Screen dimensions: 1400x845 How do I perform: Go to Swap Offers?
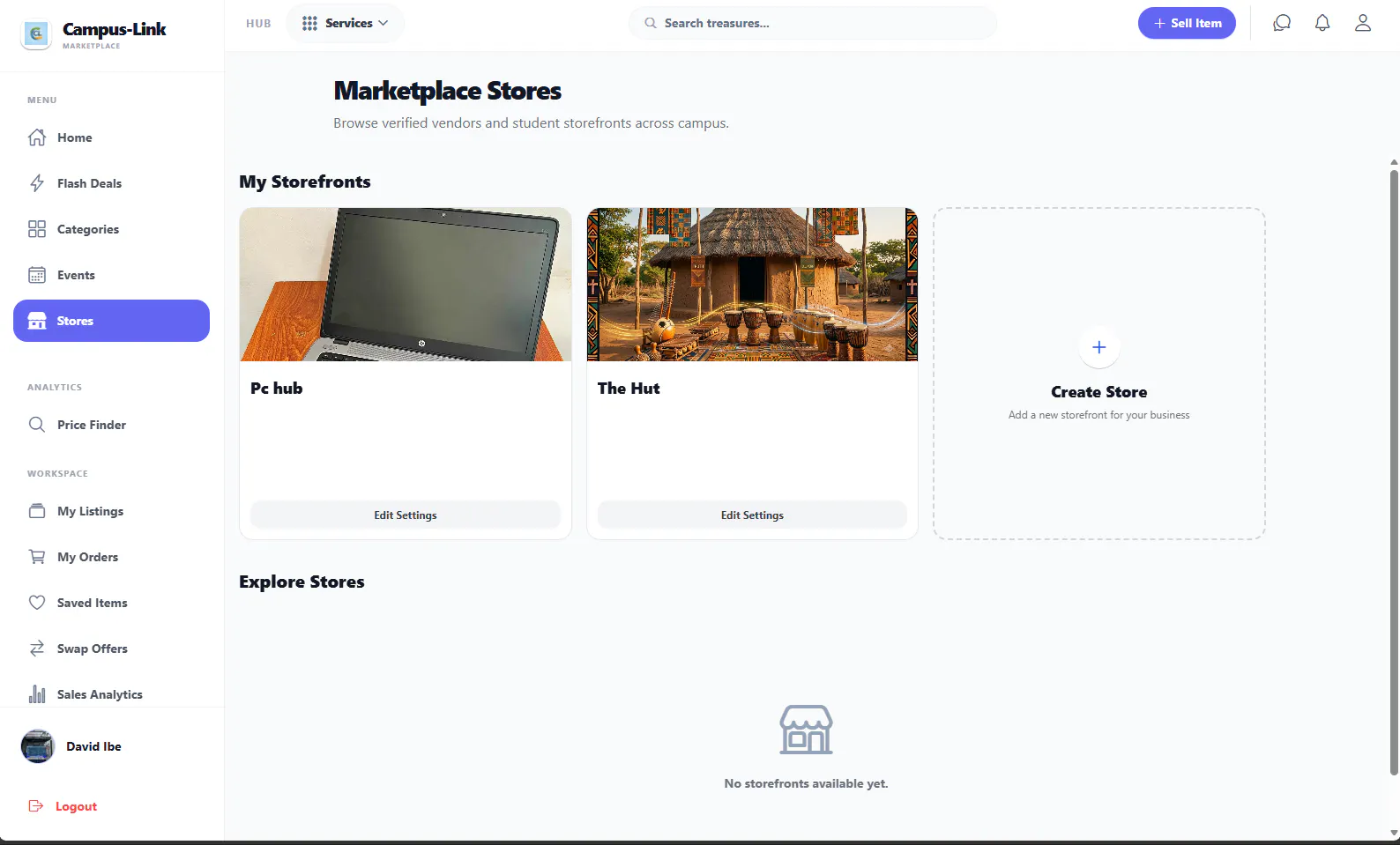[112, 649]
